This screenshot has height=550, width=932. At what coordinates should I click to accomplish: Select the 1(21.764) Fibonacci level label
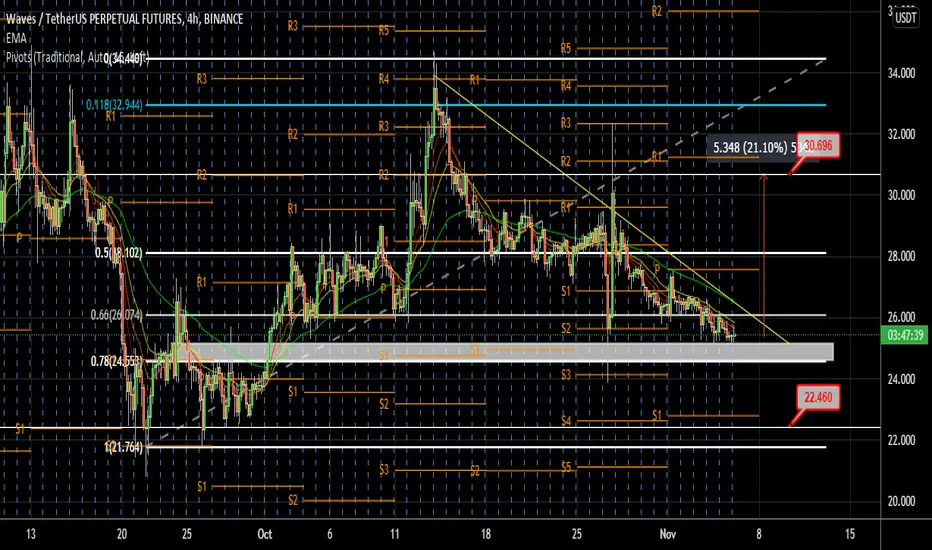[123, 447]
